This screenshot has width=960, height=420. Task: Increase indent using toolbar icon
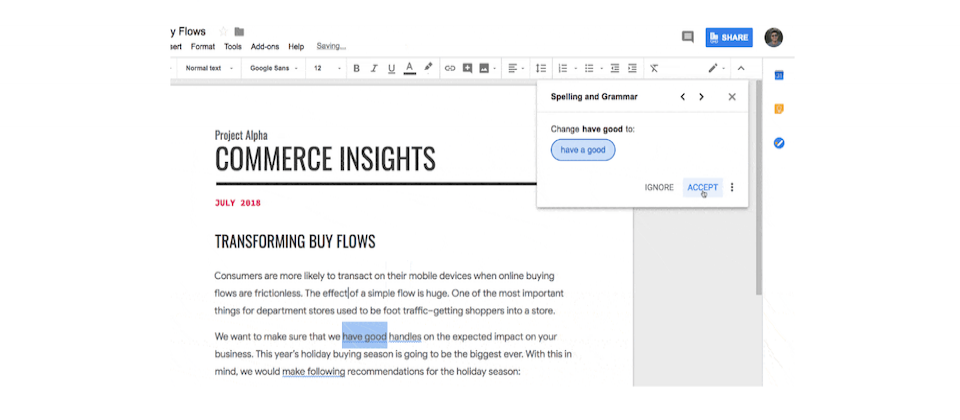(x=633, y=68)
